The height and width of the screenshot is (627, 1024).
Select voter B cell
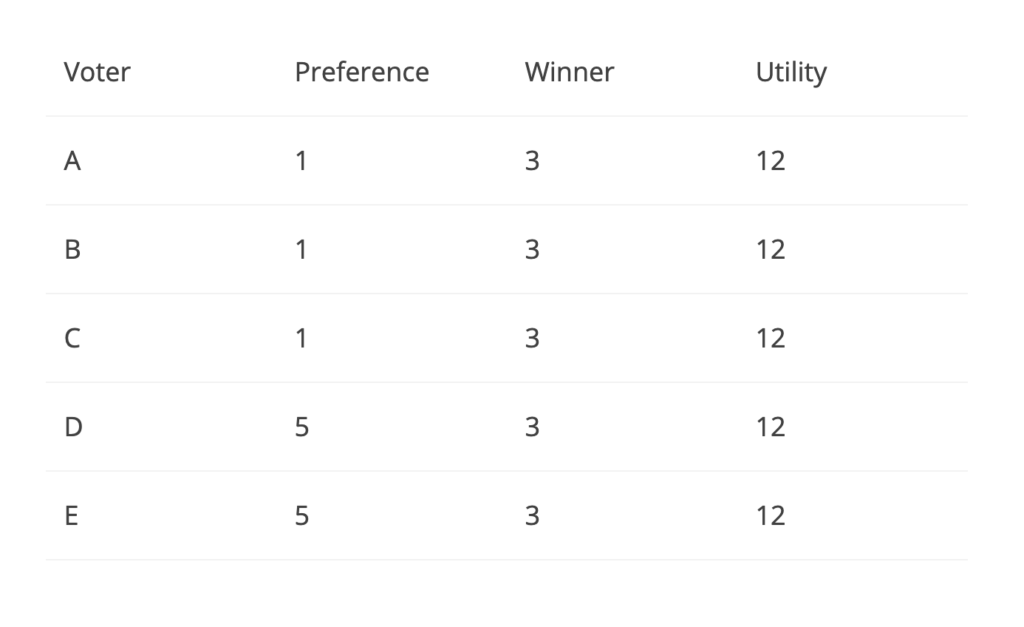(x=72, y=249)
